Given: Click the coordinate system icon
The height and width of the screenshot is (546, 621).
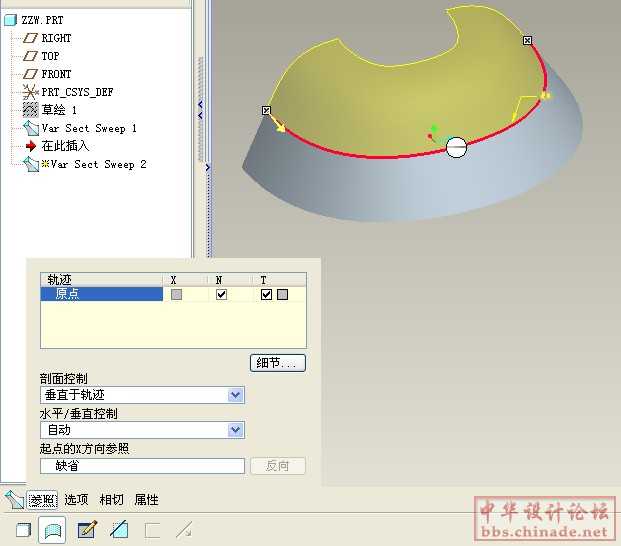Looking at the screenshot, I should point(30,92).
